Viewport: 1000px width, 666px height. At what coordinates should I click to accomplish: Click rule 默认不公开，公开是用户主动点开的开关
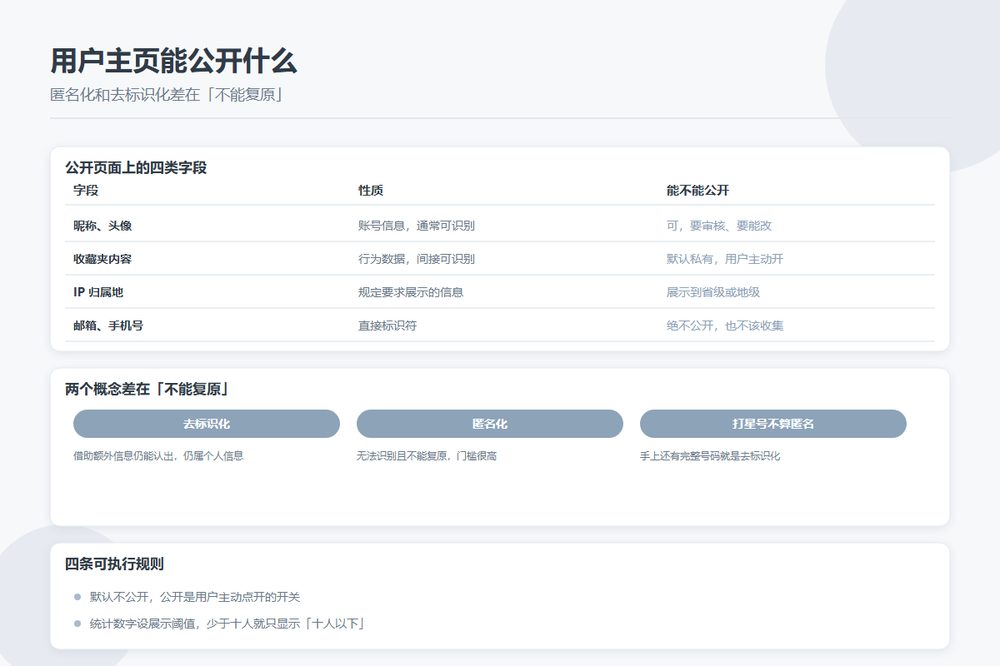click(x=195, y=597)
